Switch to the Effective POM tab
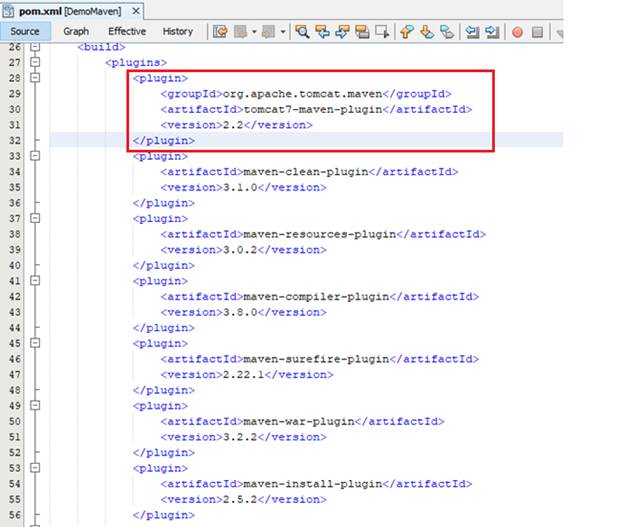 (x=127, y=31)
